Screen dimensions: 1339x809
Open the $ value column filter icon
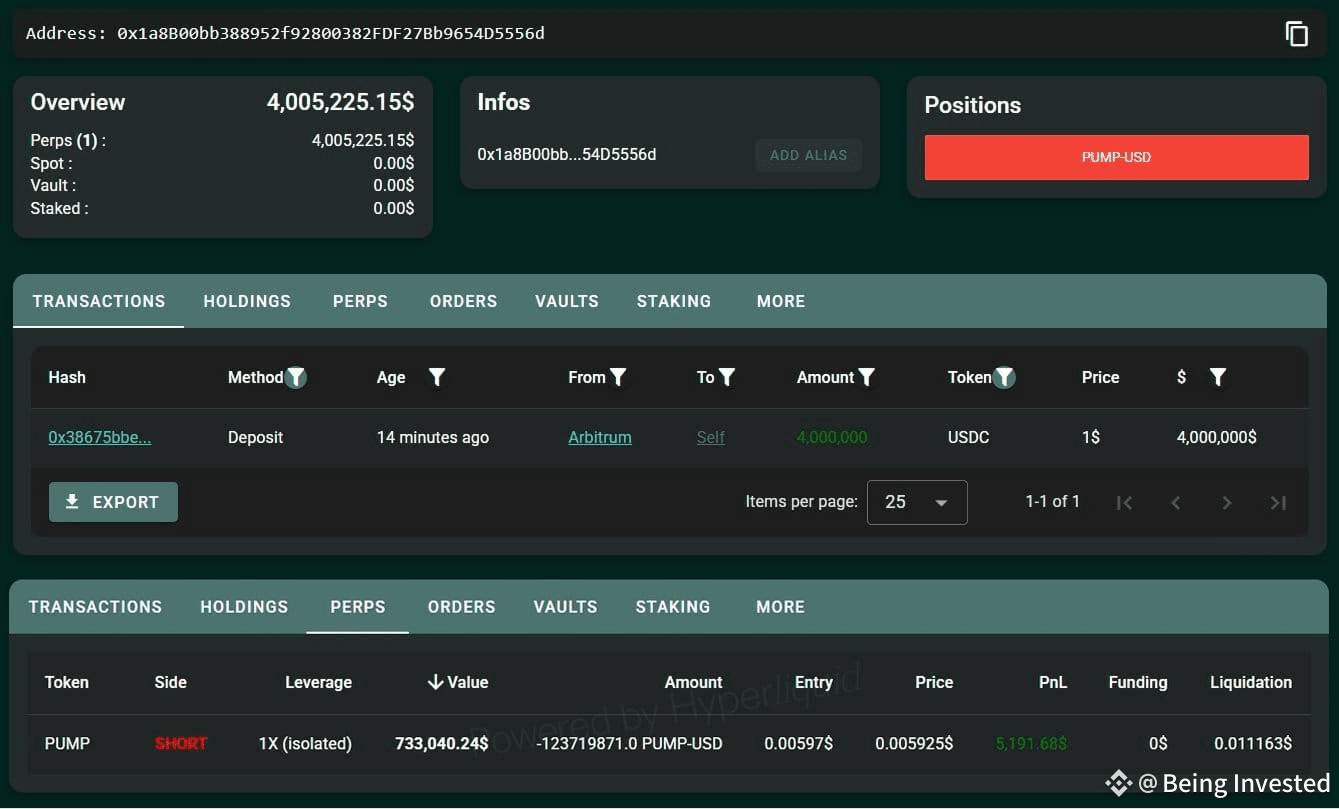1217,377
